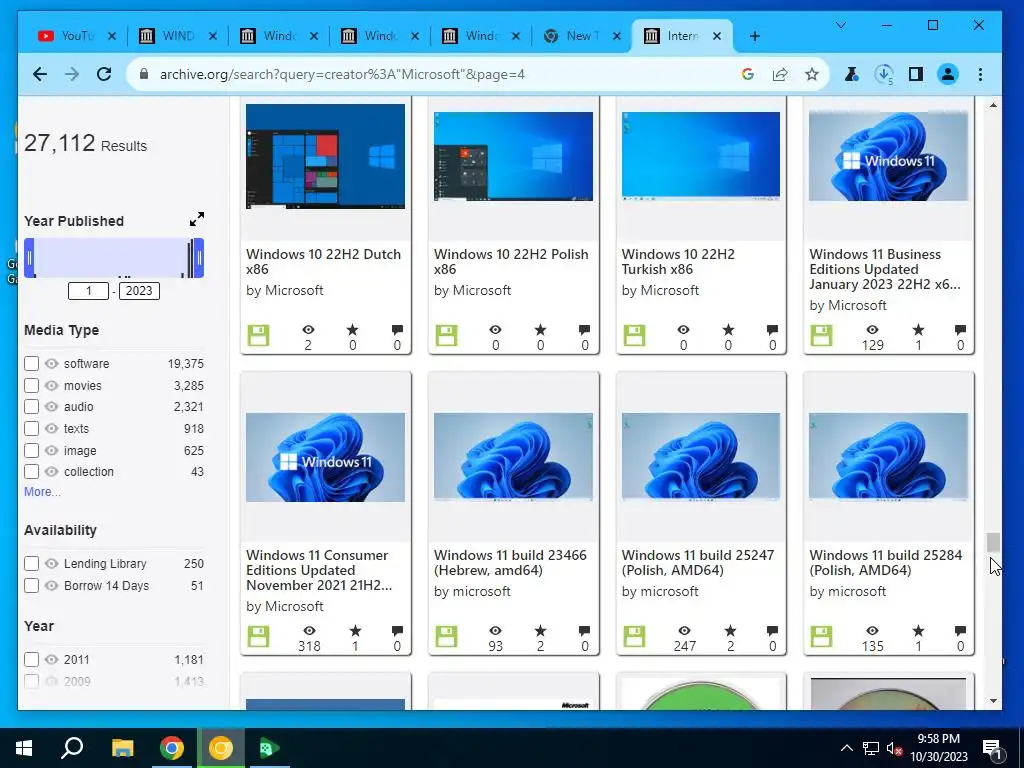Open Windows 11 build 23466 Hebrew title

(510, 562)
